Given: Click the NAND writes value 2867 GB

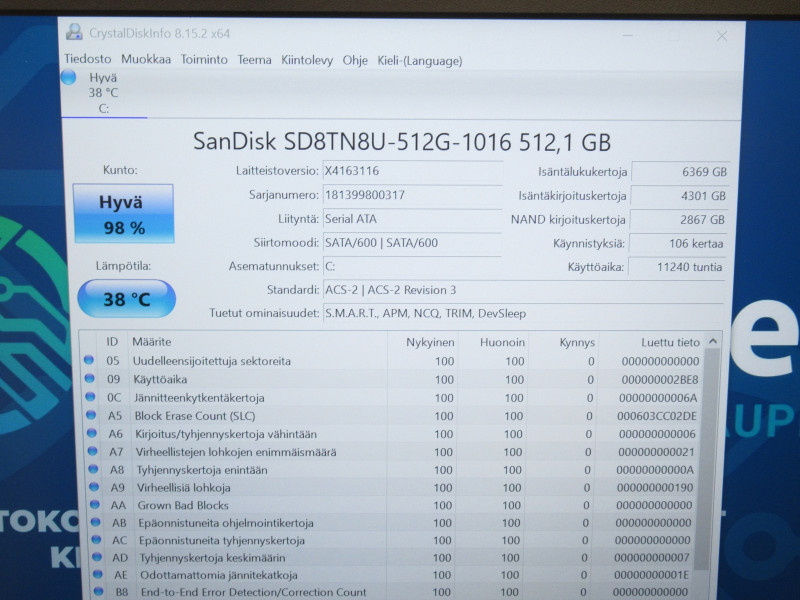Looking at the screenshot, I should tap(678, 220).
